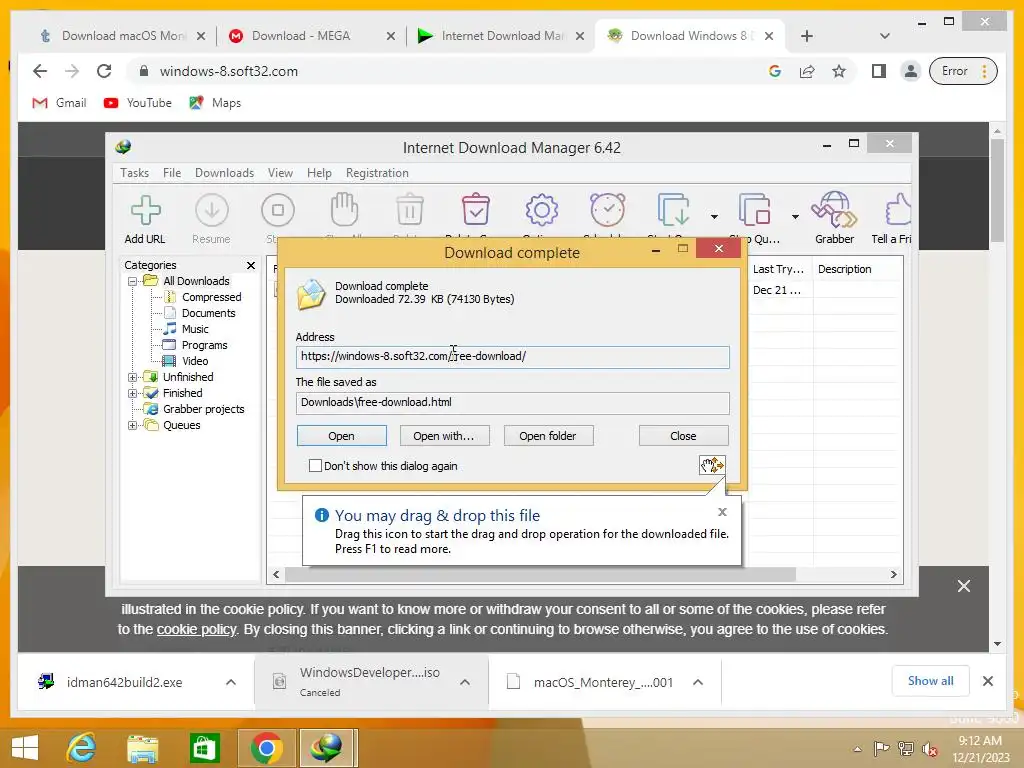Open idman642build2.exe download options arrow
This screenshot has height=768, width=1024.
click(231, 682)
